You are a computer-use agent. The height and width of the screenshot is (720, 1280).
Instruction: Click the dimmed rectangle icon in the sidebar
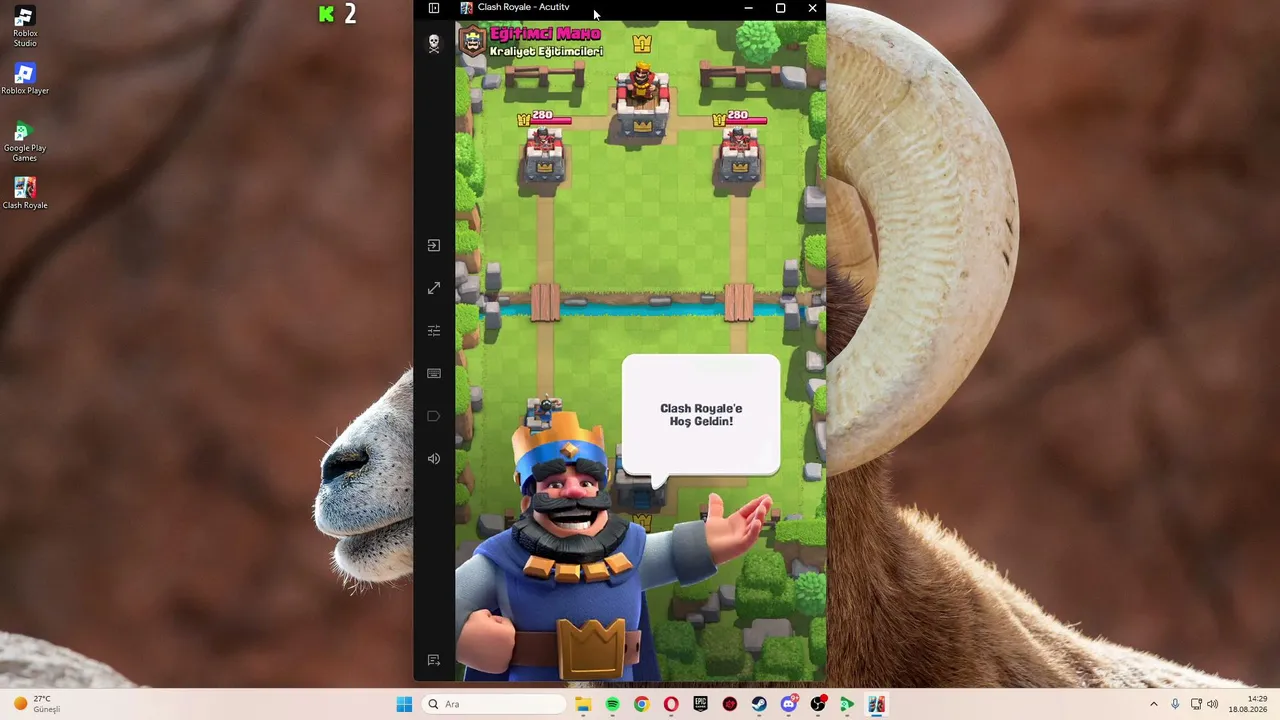tap(434, 416)
